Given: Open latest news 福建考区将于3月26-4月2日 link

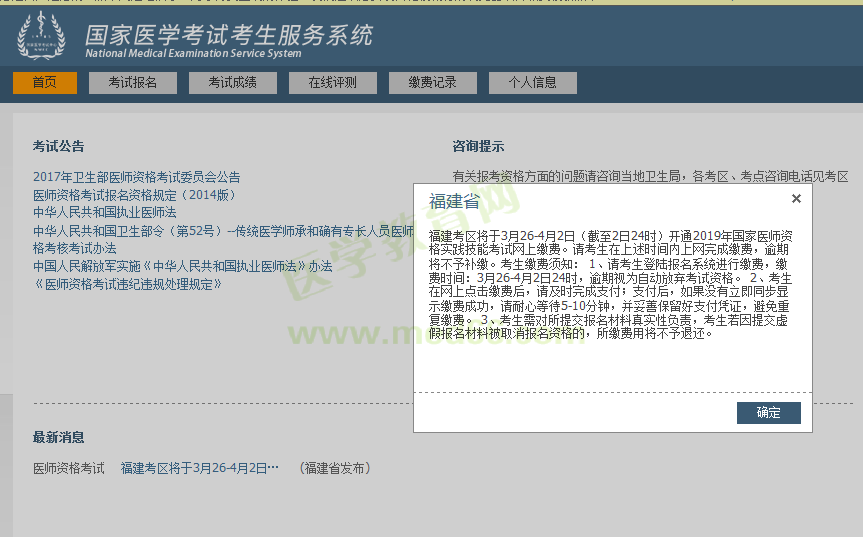Looking at the screenshot, I should coord(199,468).
